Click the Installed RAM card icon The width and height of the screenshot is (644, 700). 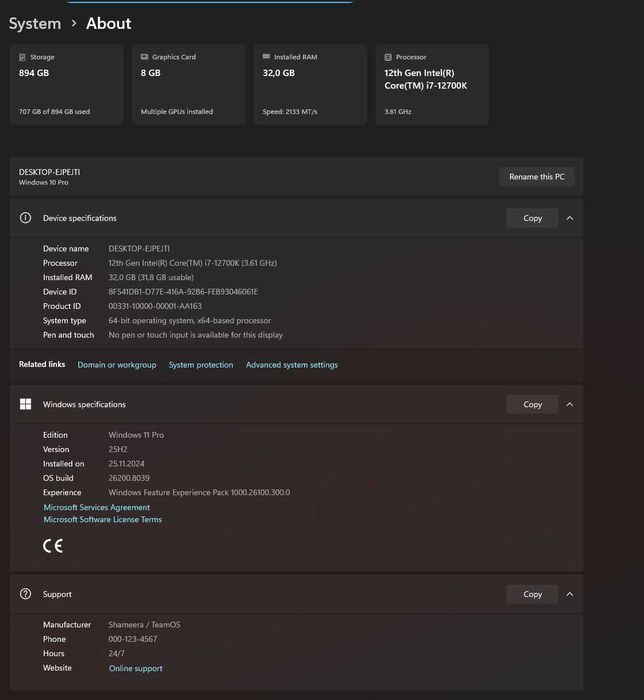[266, 57]
